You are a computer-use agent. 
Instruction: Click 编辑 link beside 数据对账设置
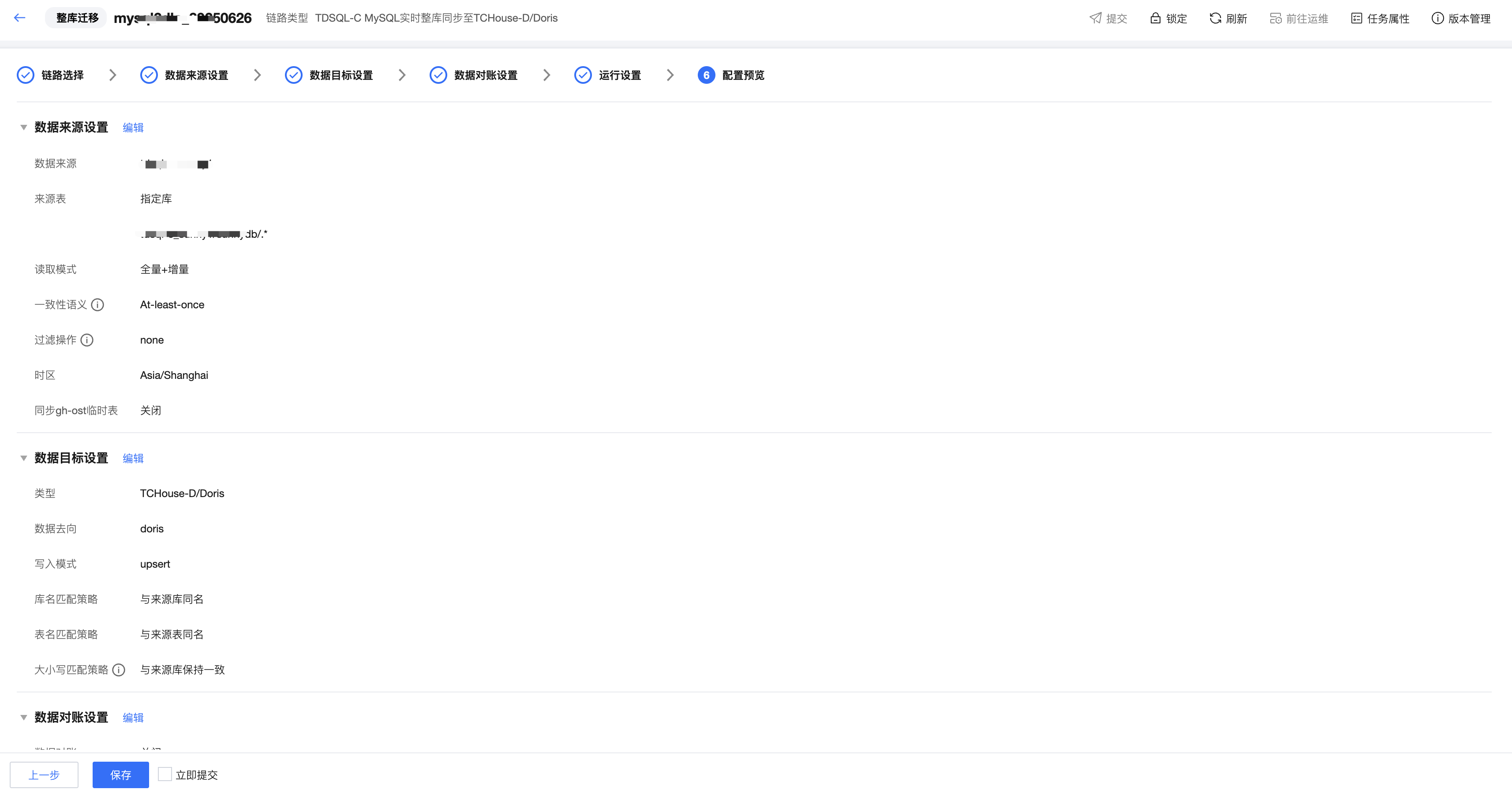133,717
